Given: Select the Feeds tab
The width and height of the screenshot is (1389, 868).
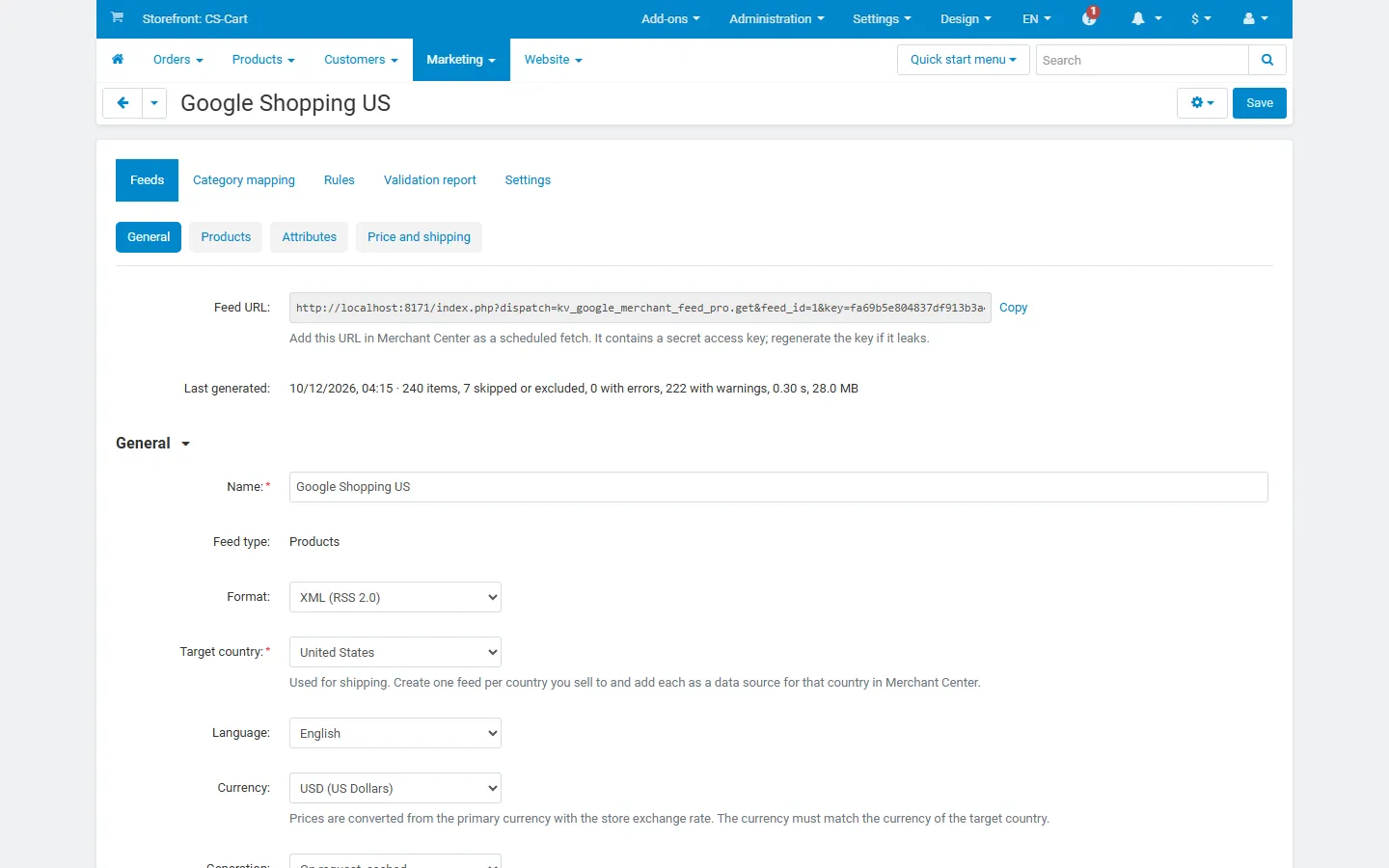Looking at the screenshot, I should point(147,180).
